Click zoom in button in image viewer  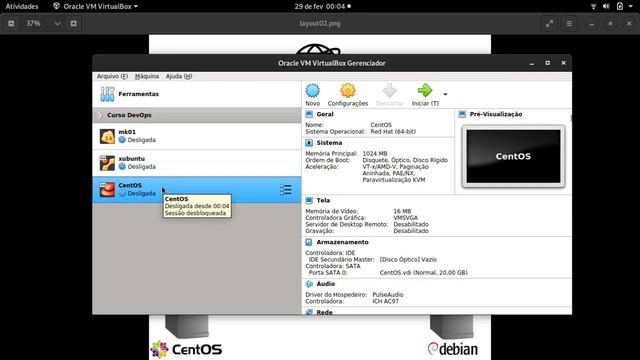coord(73,24)
